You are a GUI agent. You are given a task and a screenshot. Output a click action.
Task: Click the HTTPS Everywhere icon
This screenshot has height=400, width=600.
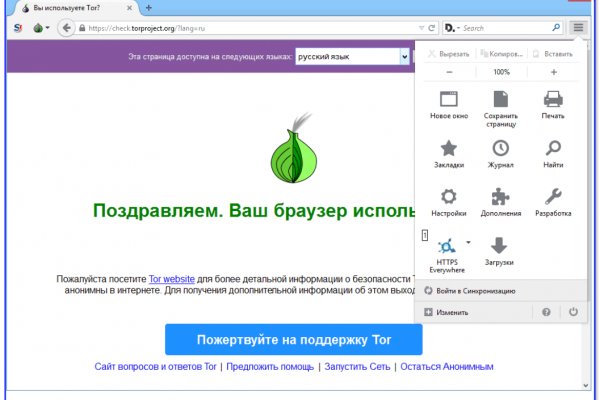tap(447, 245)
